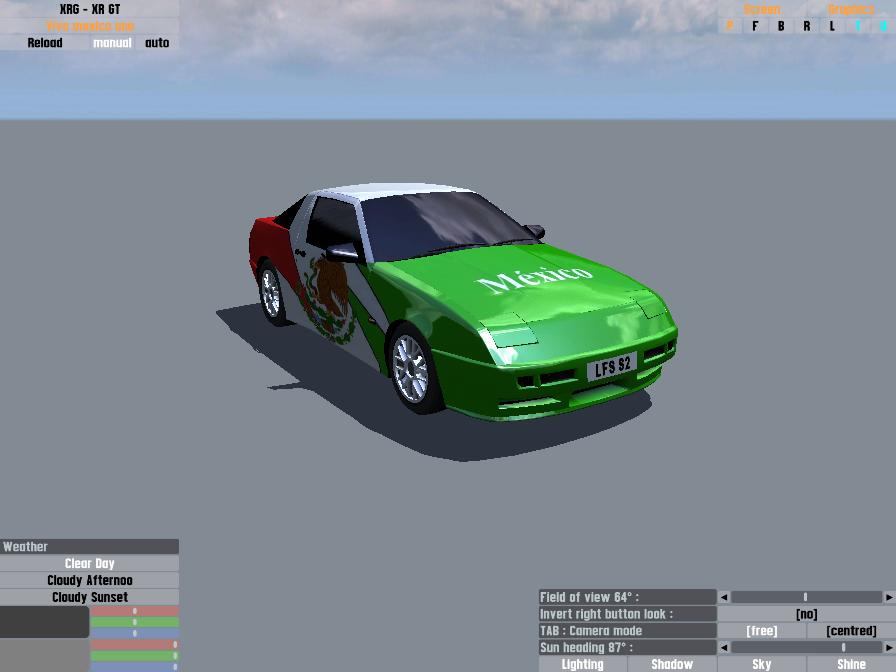
Task: Click the Sun heading slider track
Action: tap(806, 647)
